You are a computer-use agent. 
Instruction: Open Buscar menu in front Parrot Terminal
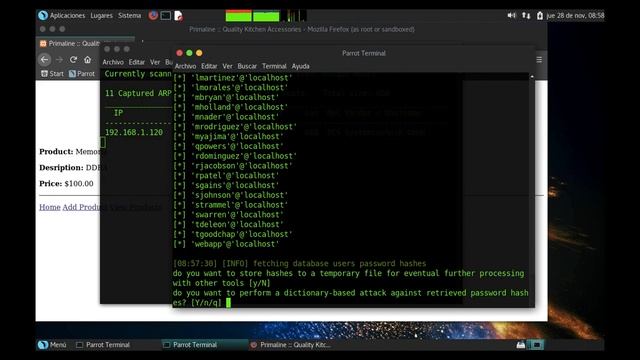(247, 66)
